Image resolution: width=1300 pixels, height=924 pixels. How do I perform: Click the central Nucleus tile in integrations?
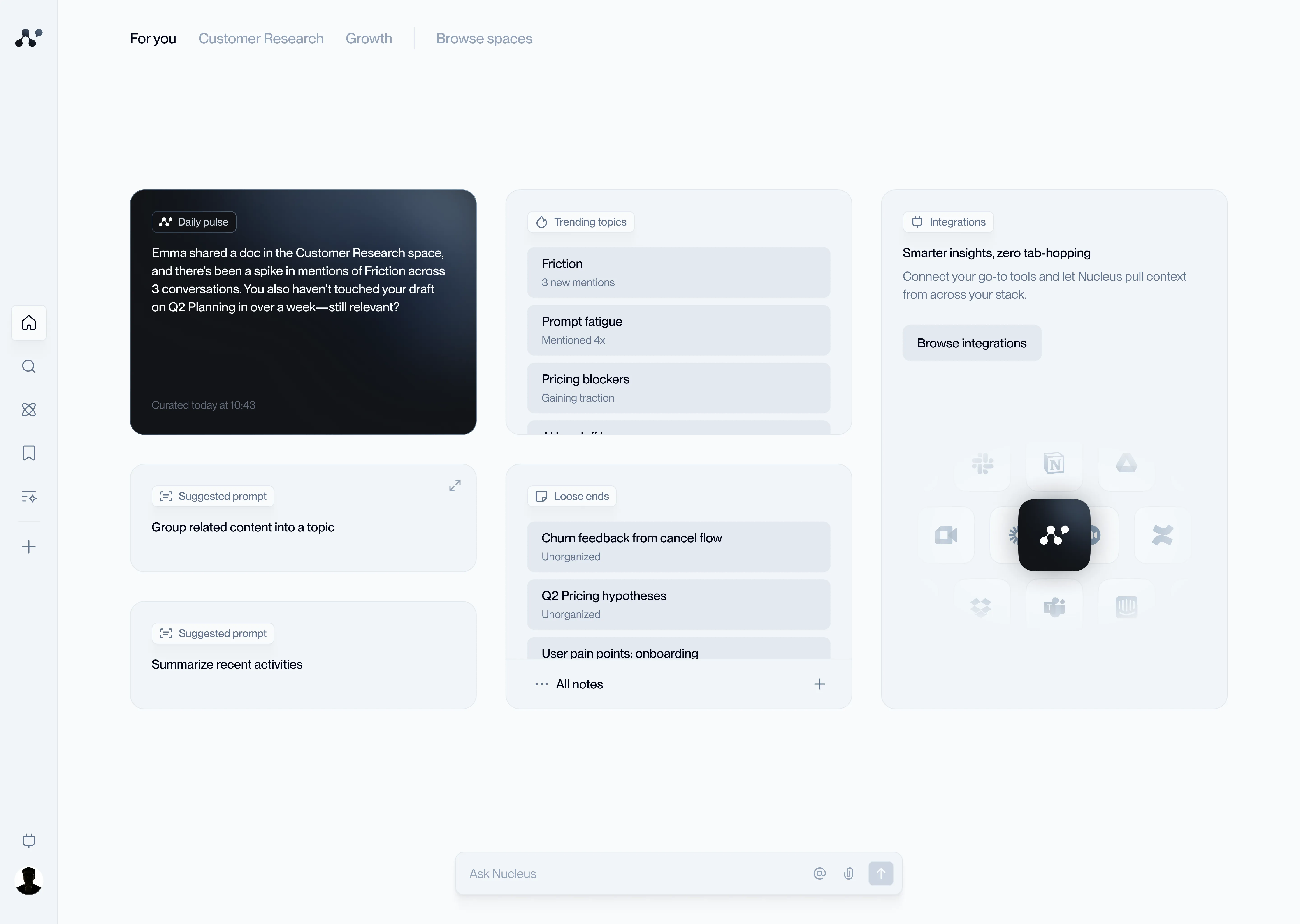coord(1054,535)
